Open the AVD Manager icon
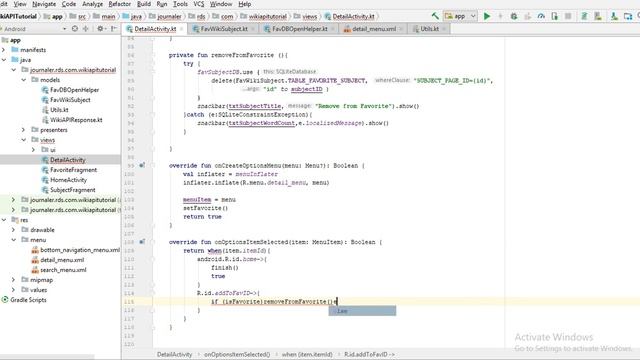This screenshot has height=360, width=640. pos(598,16)
